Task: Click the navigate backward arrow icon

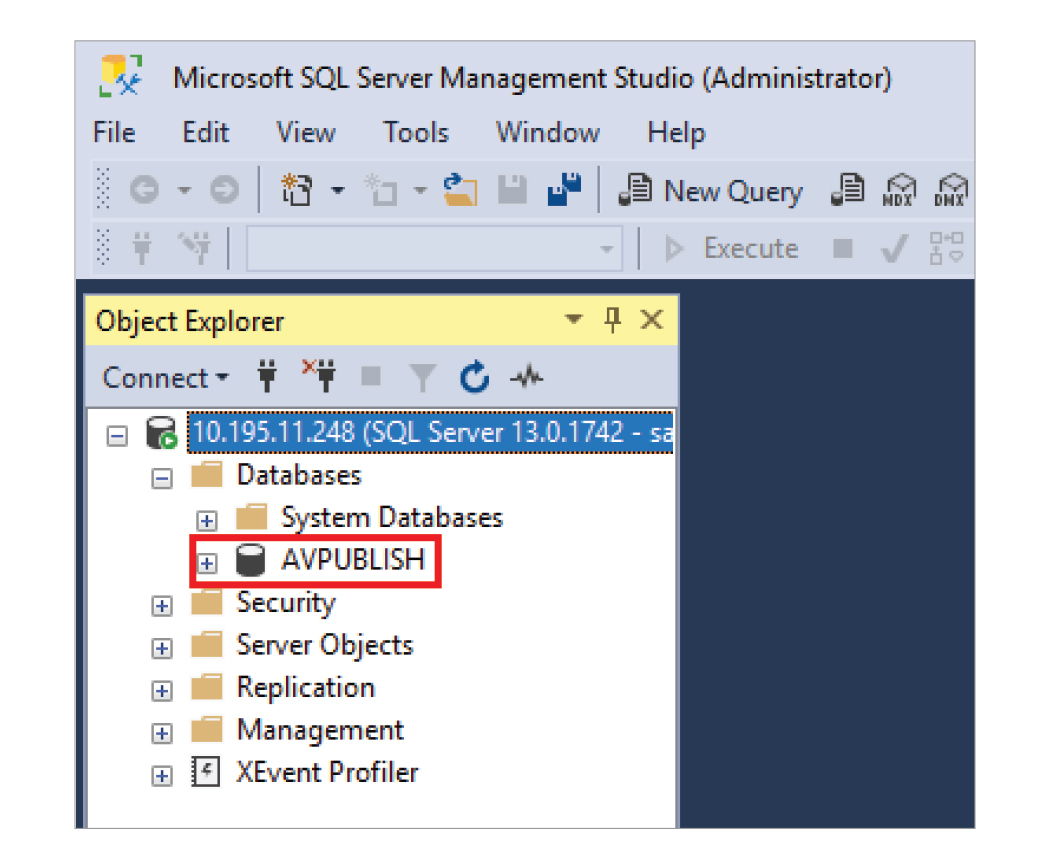Action: coord(144,190)
